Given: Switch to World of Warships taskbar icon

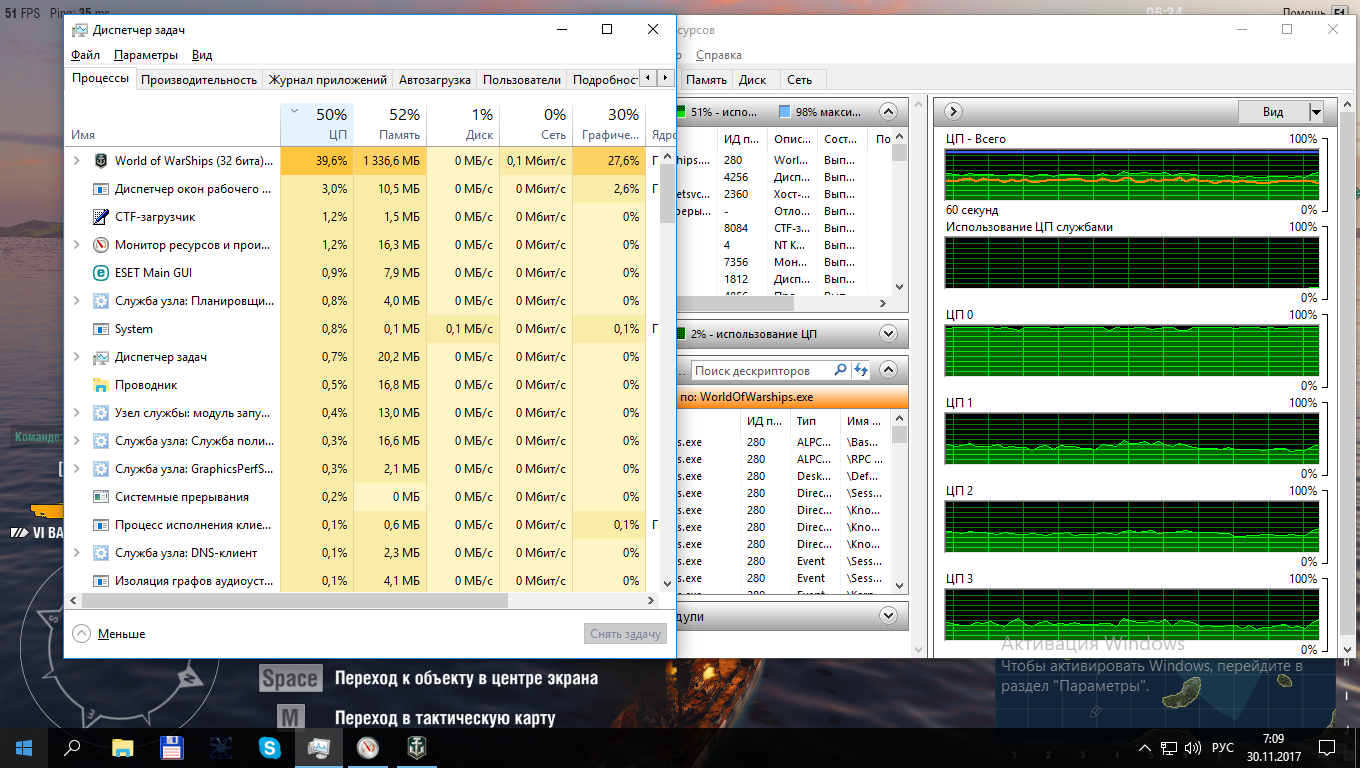Looking at the screenshot, I should (416, 747).
